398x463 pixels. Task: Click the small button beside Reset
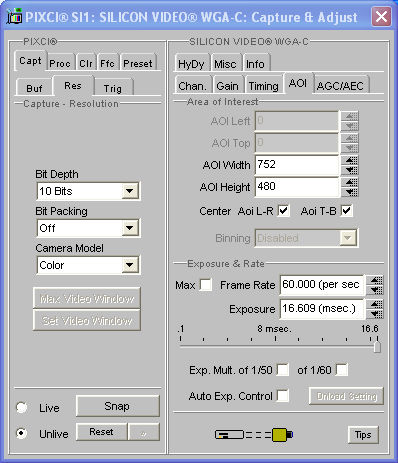144,432
